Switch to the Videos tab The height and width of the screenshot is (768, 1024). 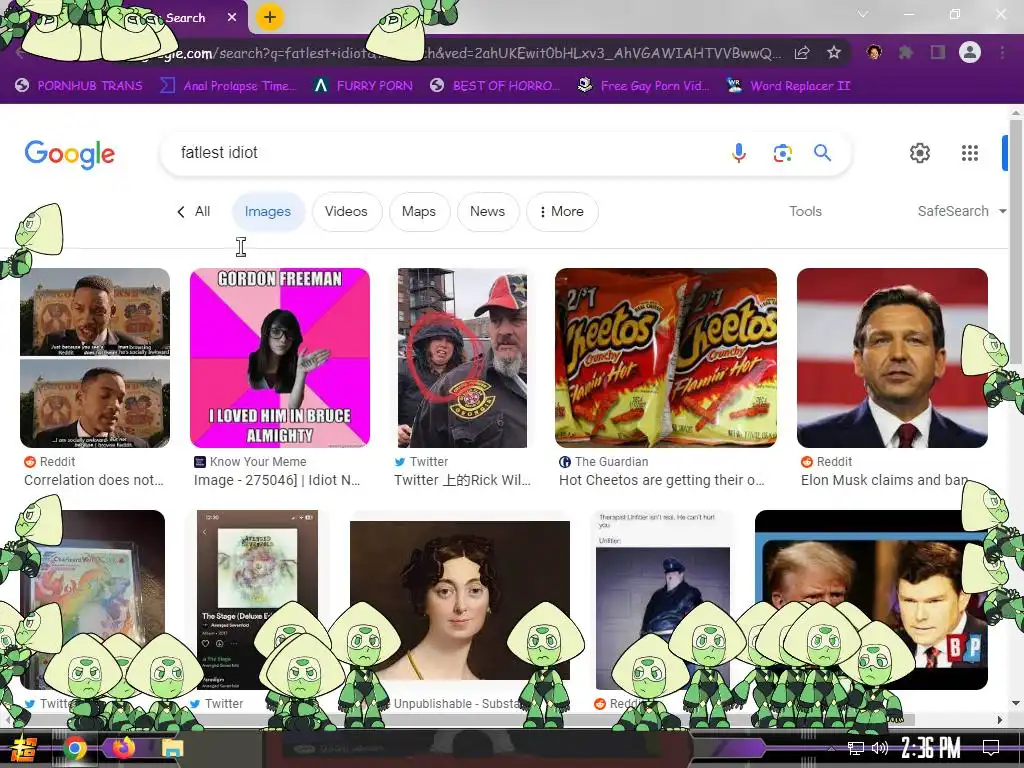click(x=346, y=212)
